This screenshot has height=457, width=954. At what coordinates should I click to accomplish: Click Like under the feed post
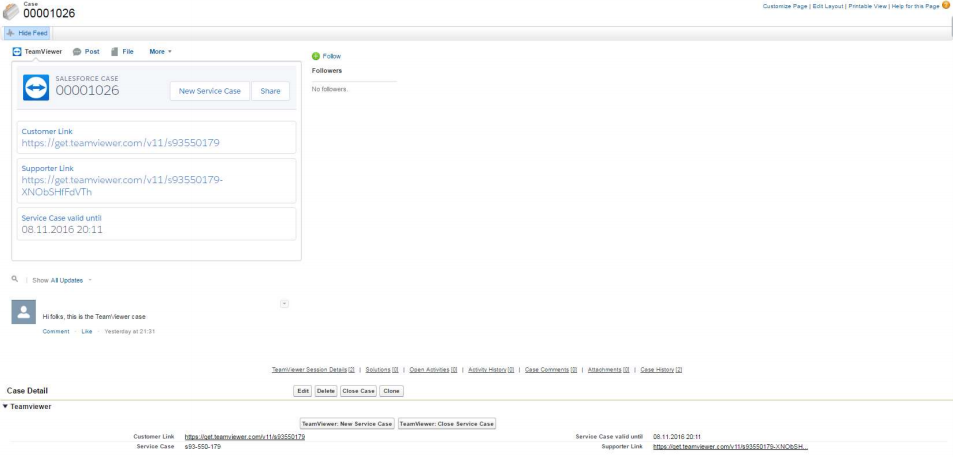point(87,332)
